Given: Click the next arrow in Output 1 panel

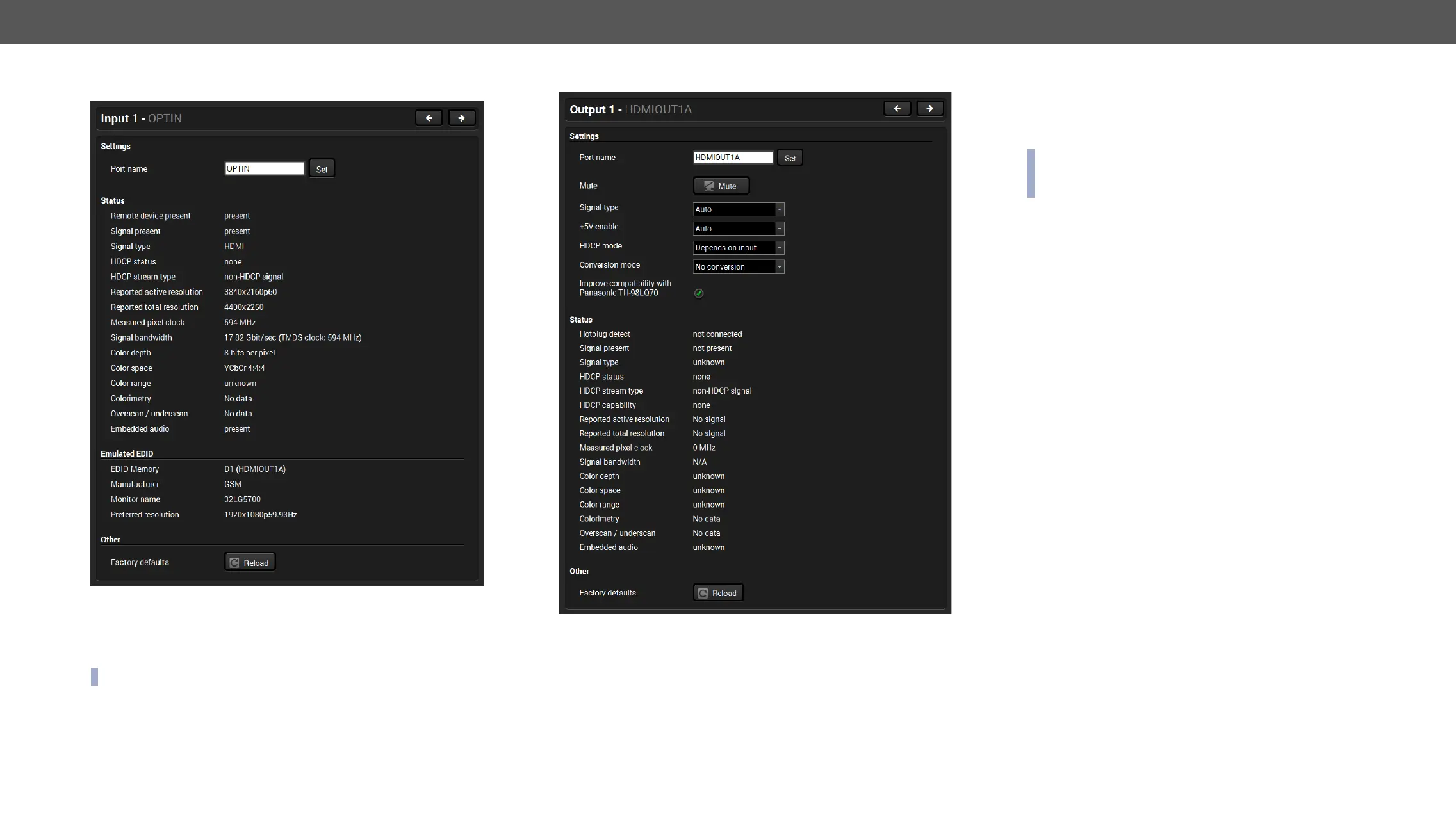Looking at the screenshot, I should (929, 109).
